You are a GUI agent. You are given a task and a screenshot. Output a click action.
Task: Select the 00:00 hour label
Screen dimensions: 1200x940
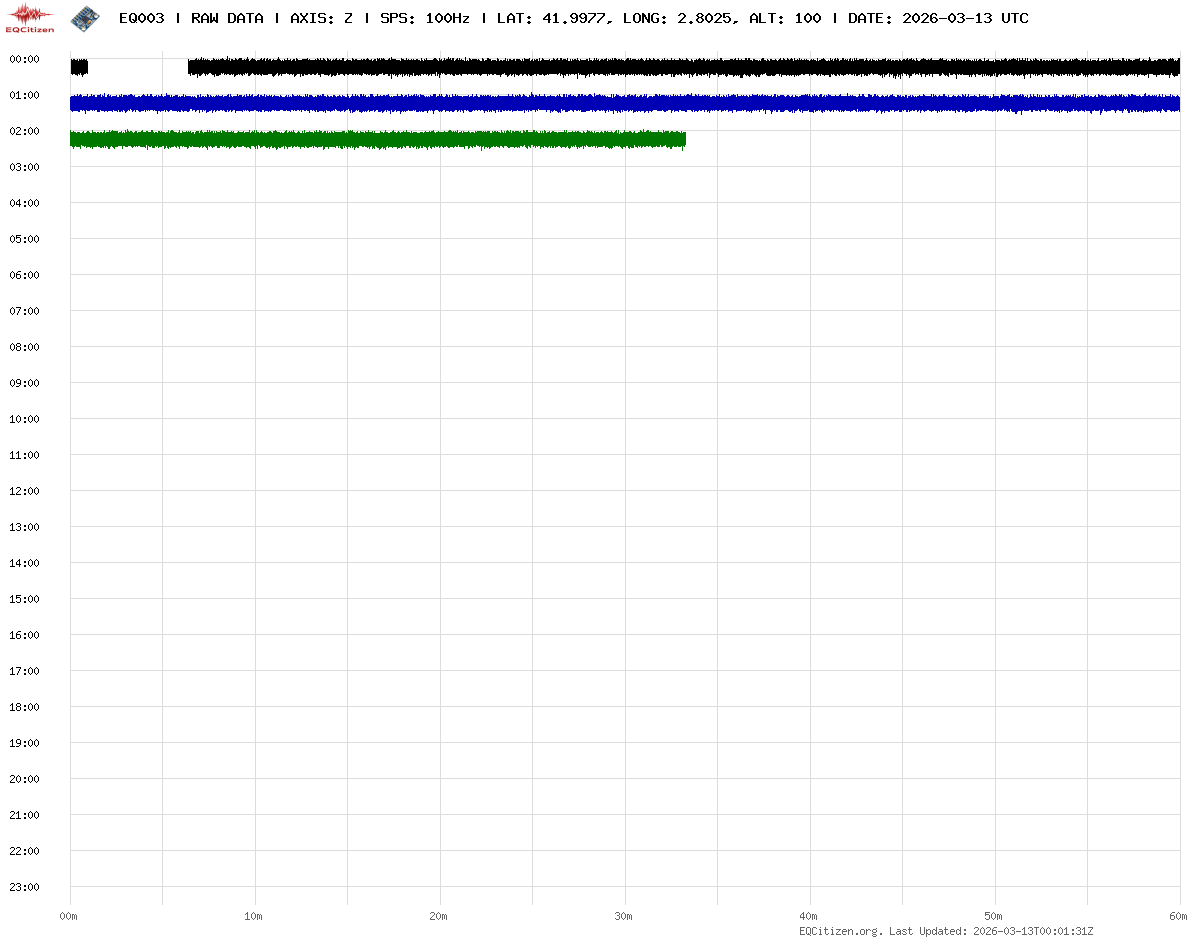click(x=24, y=59)
